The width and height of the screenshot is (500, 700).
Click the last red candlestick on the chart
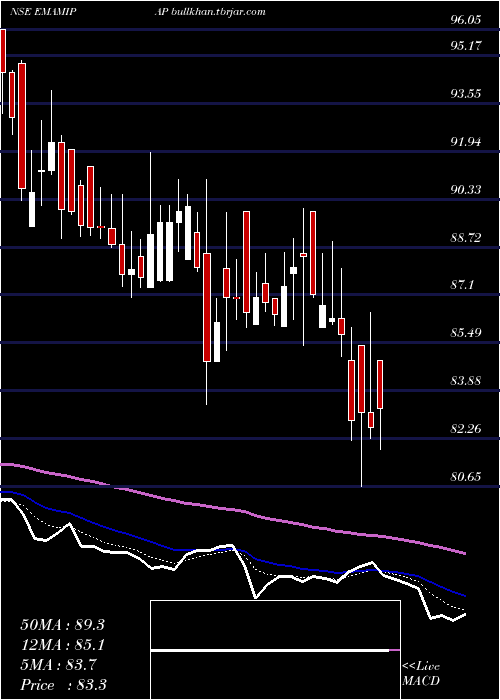(x=380, y=384)
